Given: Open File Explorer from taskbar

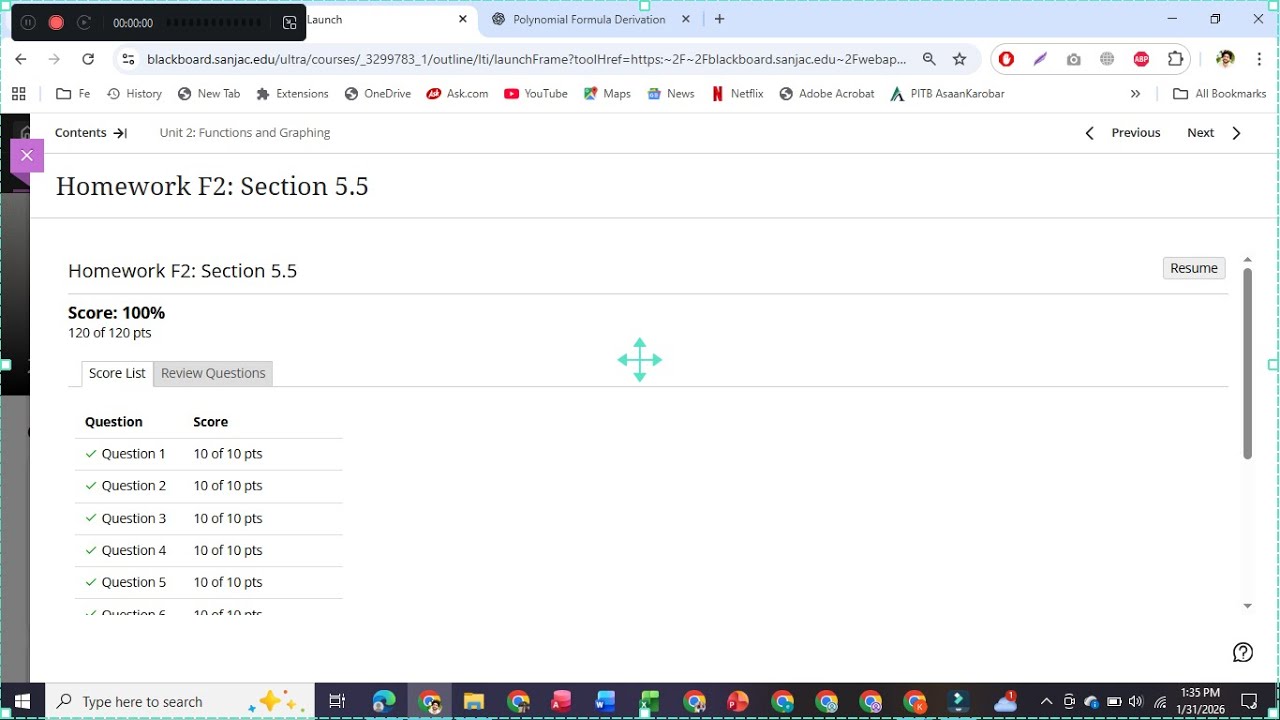Looking at the screenshot, I should pos(474,701).
